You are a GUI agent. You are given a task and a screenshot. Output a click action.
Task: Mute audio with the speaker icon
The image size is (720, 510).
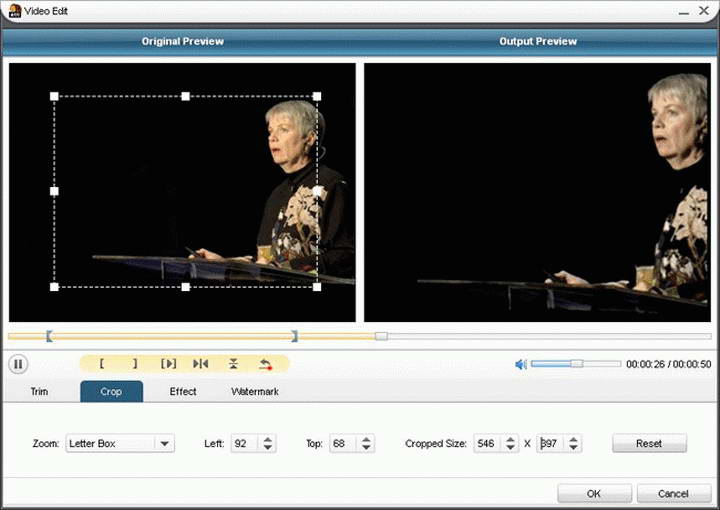(x=521, y=364)
